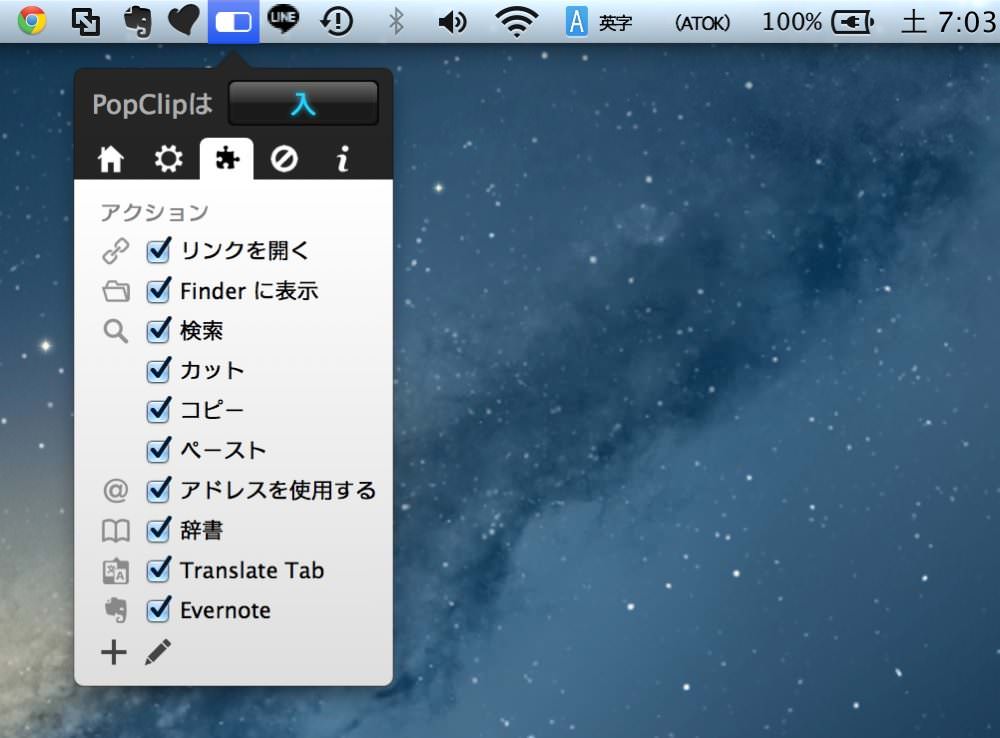1000x738 pixels.
Task: Toggle the Translate Tab checkbox
Action: 158,570
